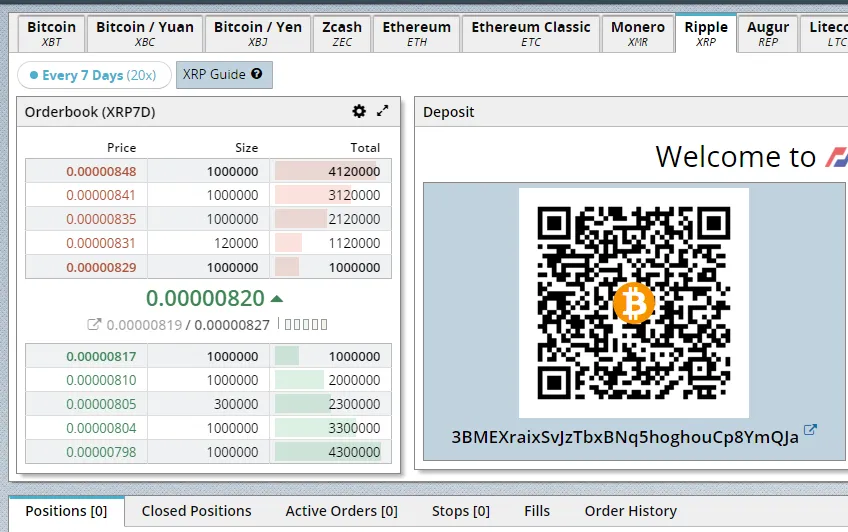Open the Ethereum Classic ETC tab
Screen dimensions: 848x532
coord(531,34)
